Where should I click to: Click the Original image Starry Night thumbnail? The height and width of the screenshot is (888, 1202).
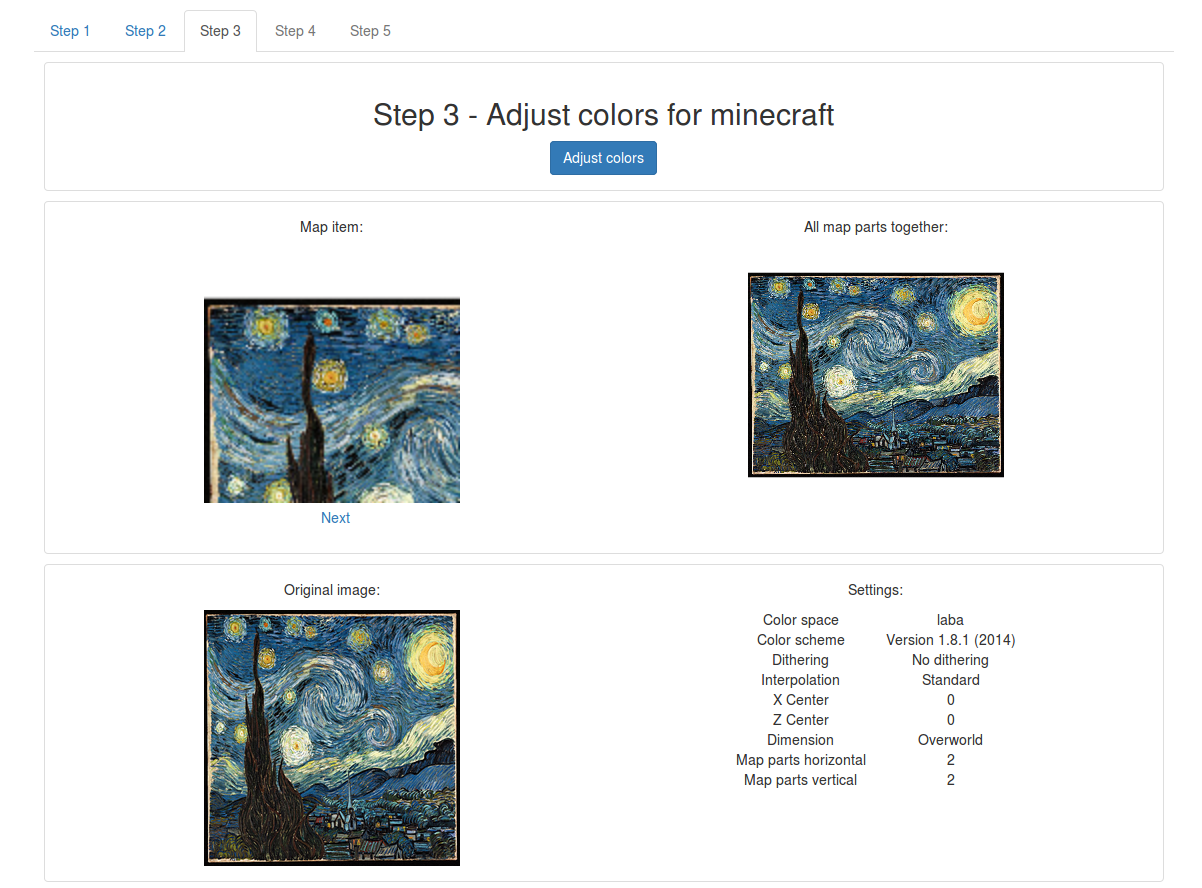tap(332, 737)
